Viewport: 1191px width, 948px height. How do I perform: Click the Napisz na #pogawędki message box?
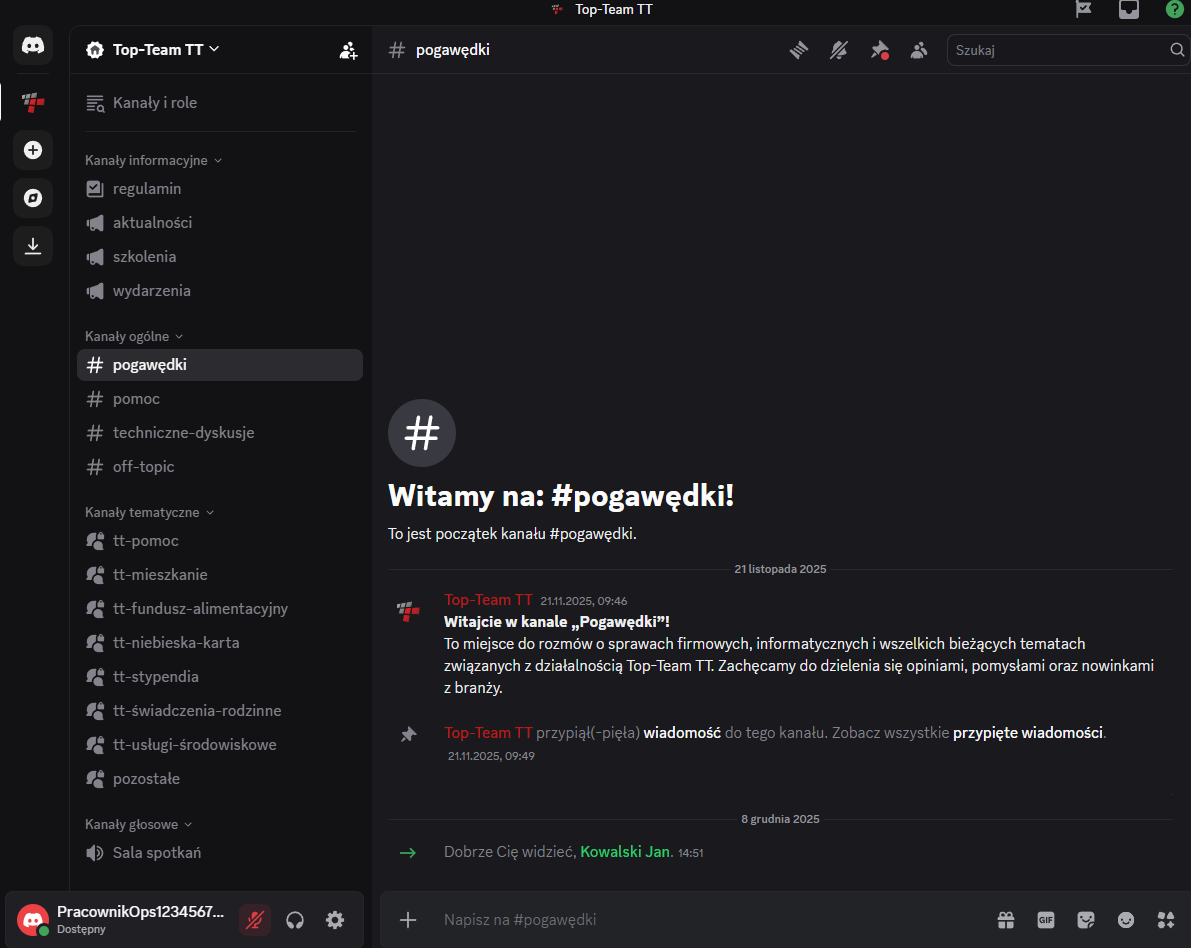(714, 920)
